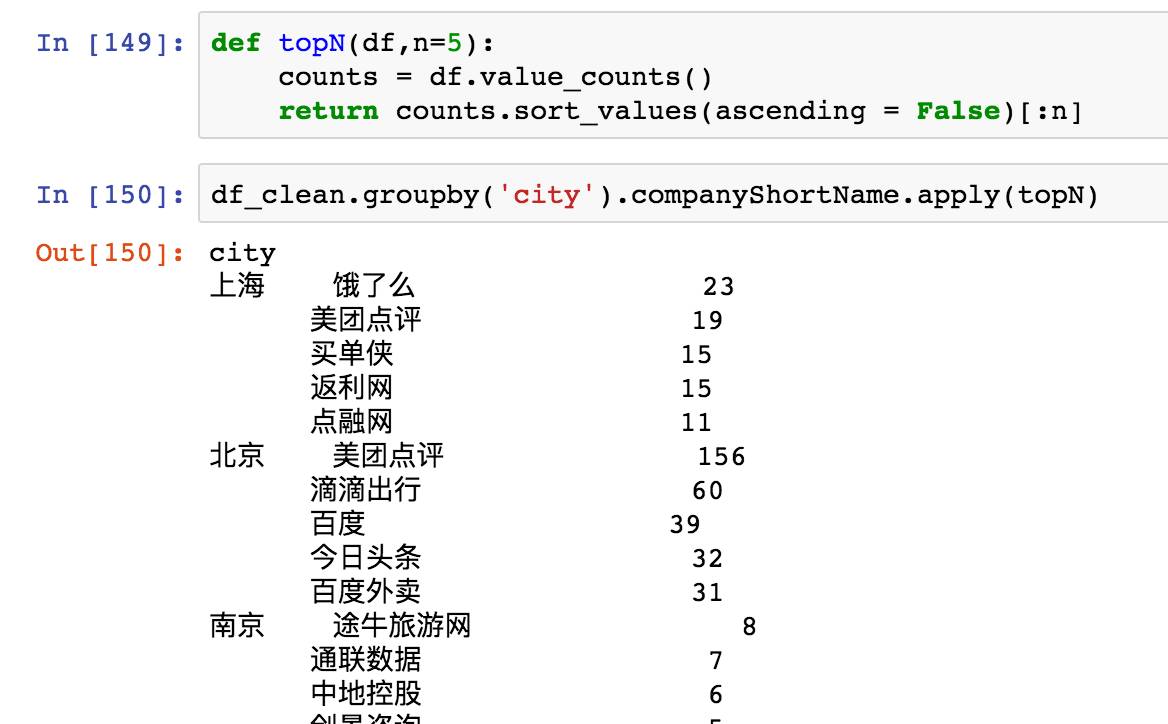Click the count 15 beside 买单侠

click(696, 355)
